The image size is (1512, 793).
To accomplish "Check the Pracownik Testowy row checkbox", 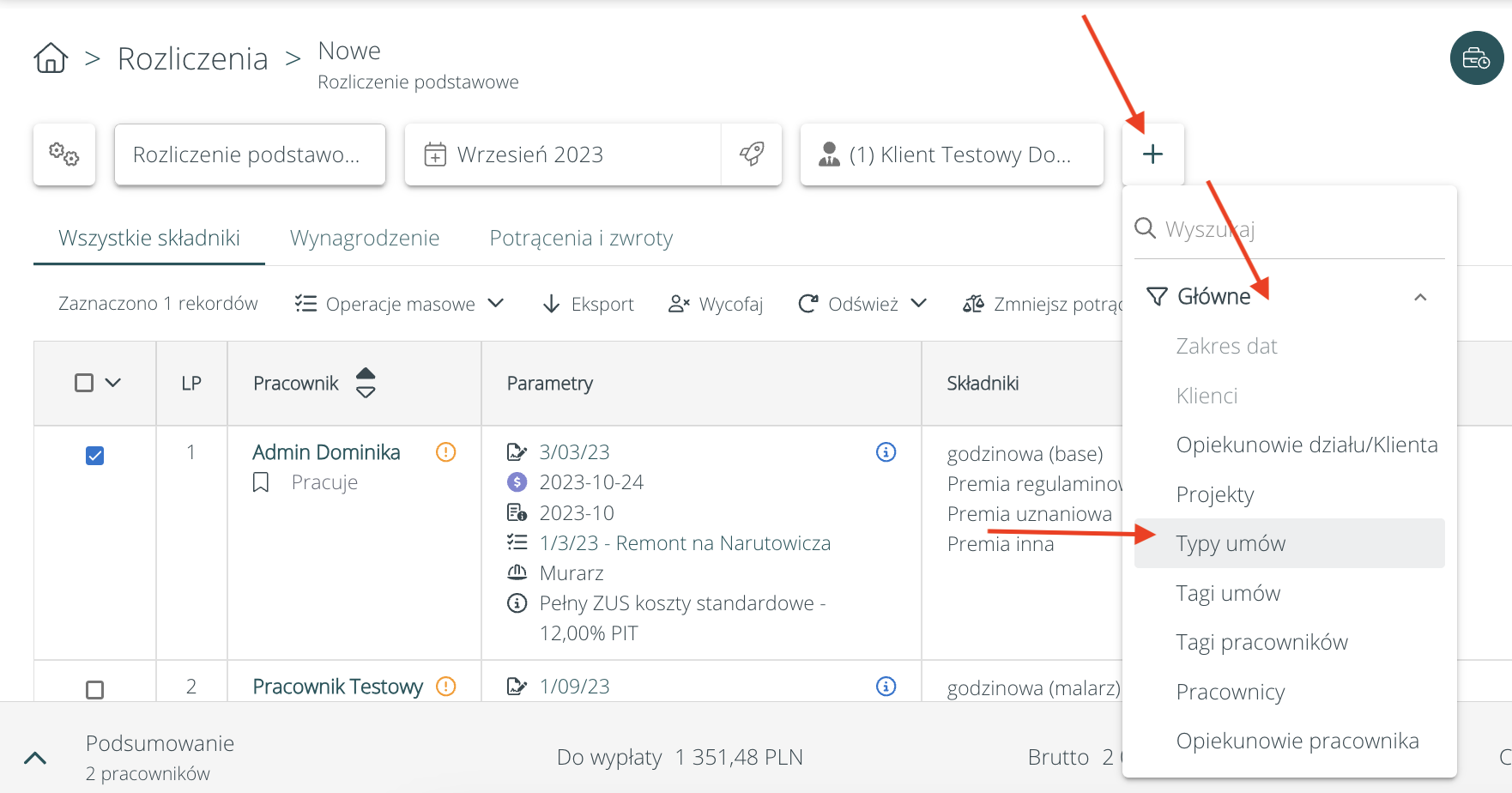I will (x=95, y=689).
